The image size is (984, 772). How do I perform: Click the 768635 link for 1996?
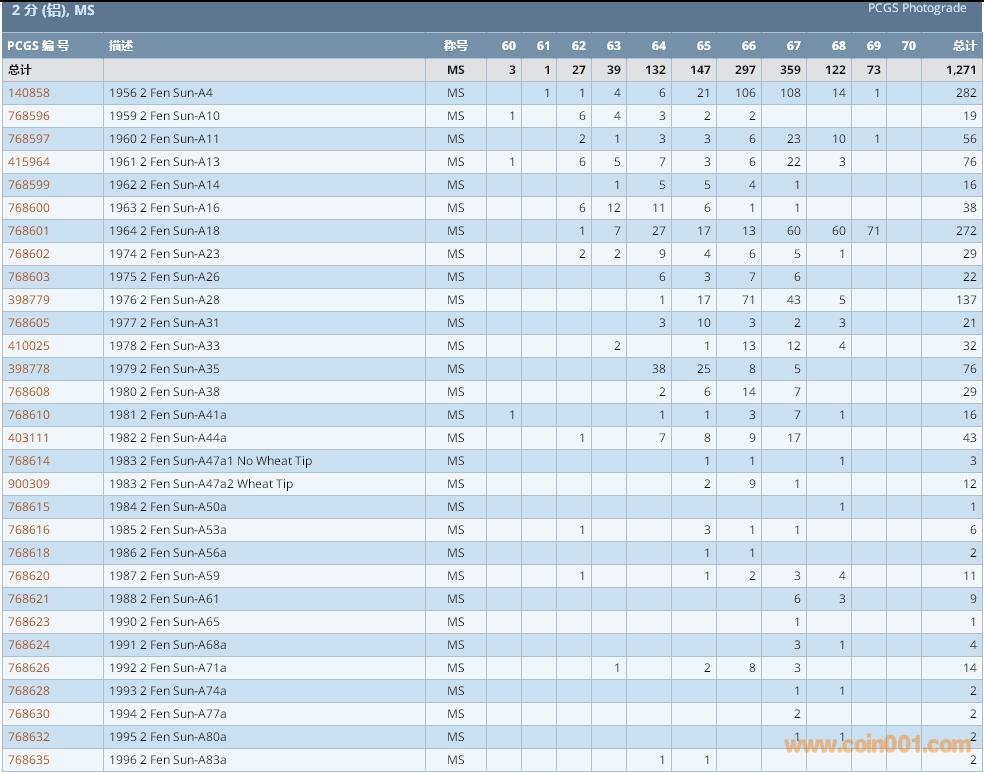(x=29, y=760)
